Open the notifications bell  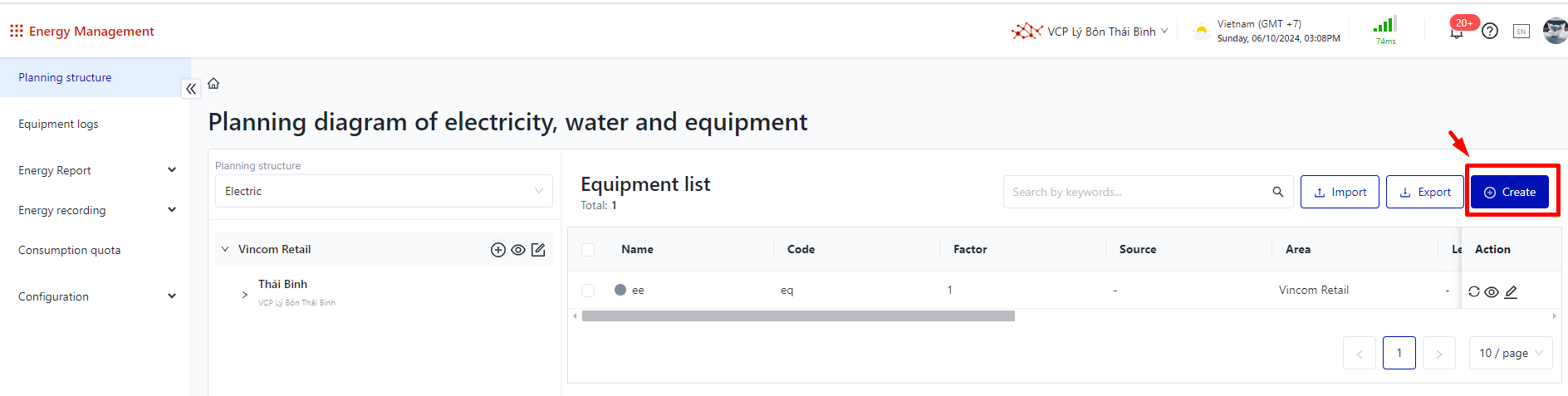[1457, 32]
